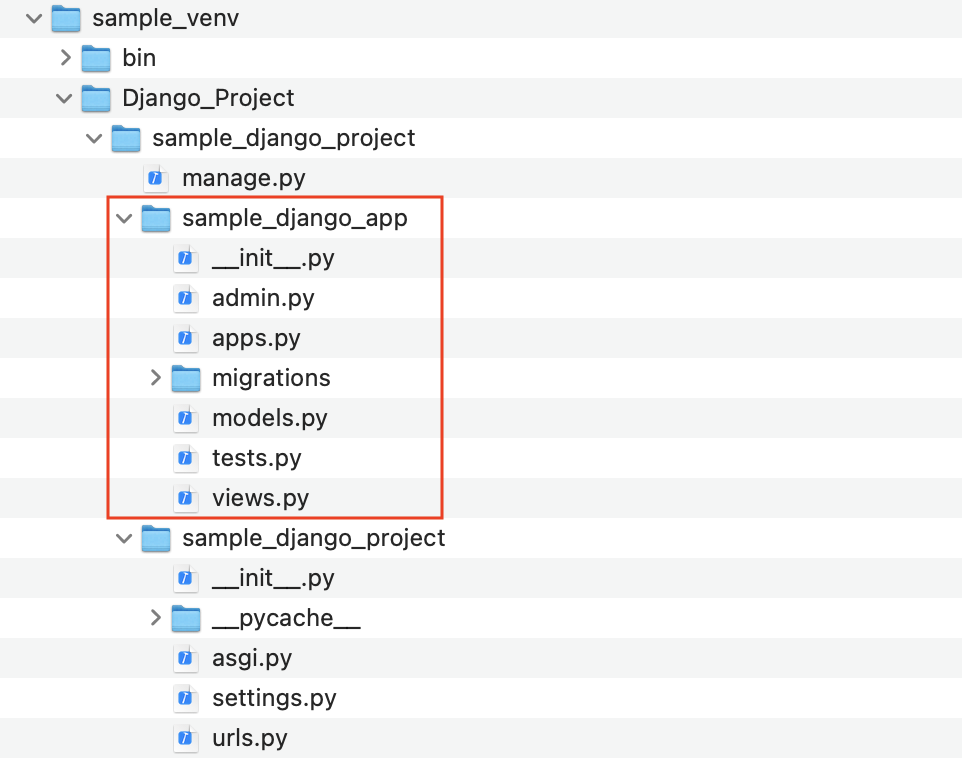
Task: Select the 'asgi.py' file name
Action: click(x=252, y=658)
